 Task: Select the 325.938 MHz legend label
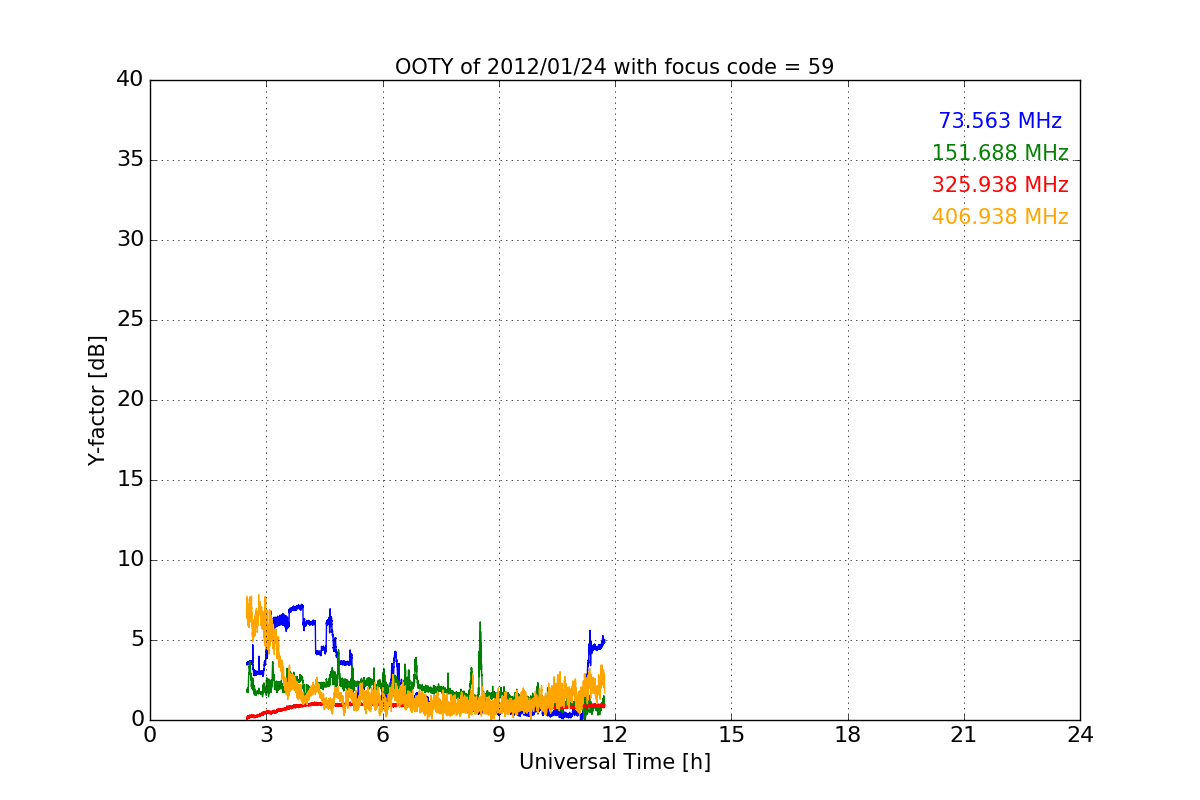(1000, 185)
